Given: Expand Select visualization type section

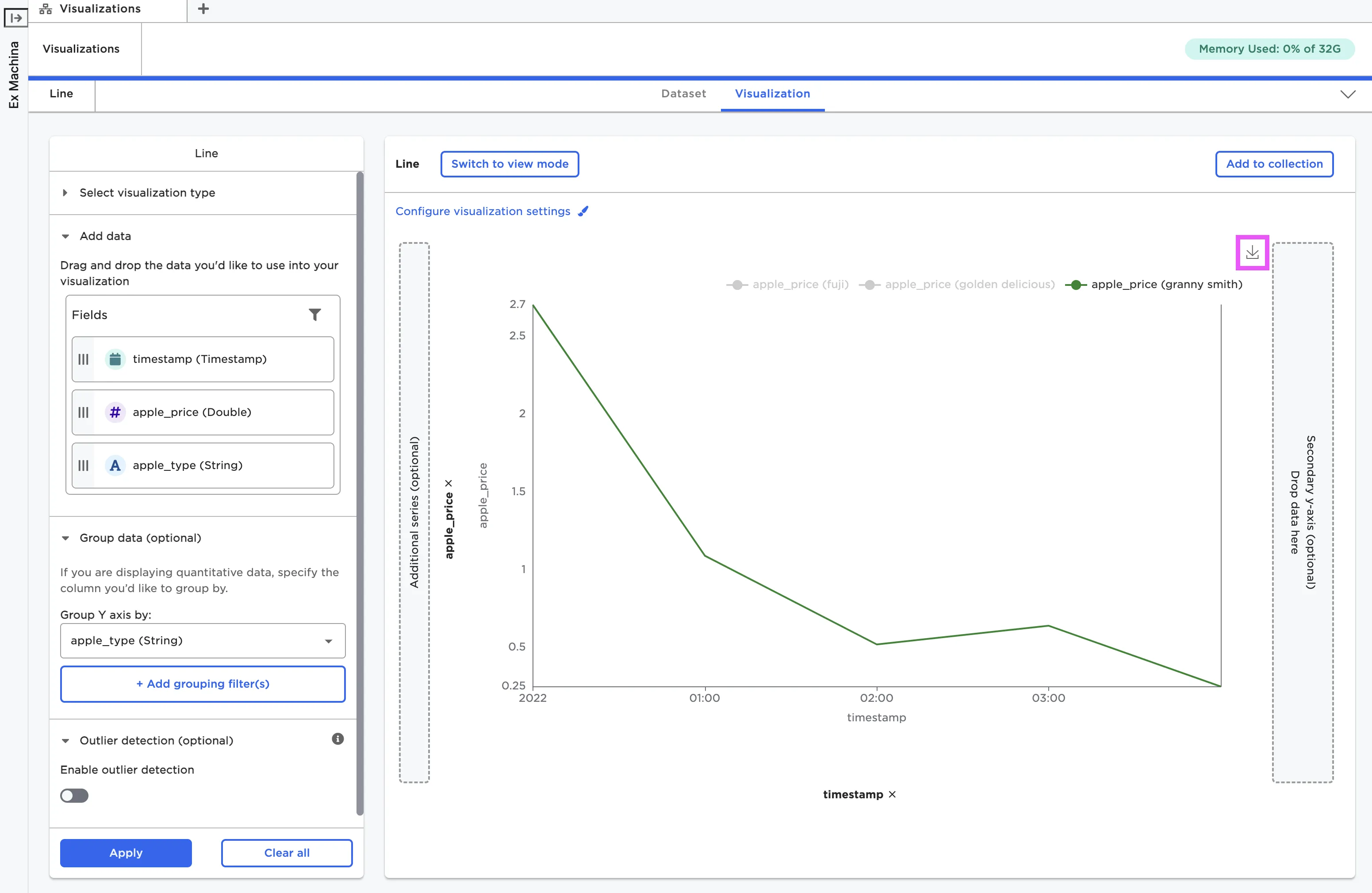Looking at the screenshot, I should (147, 192).
